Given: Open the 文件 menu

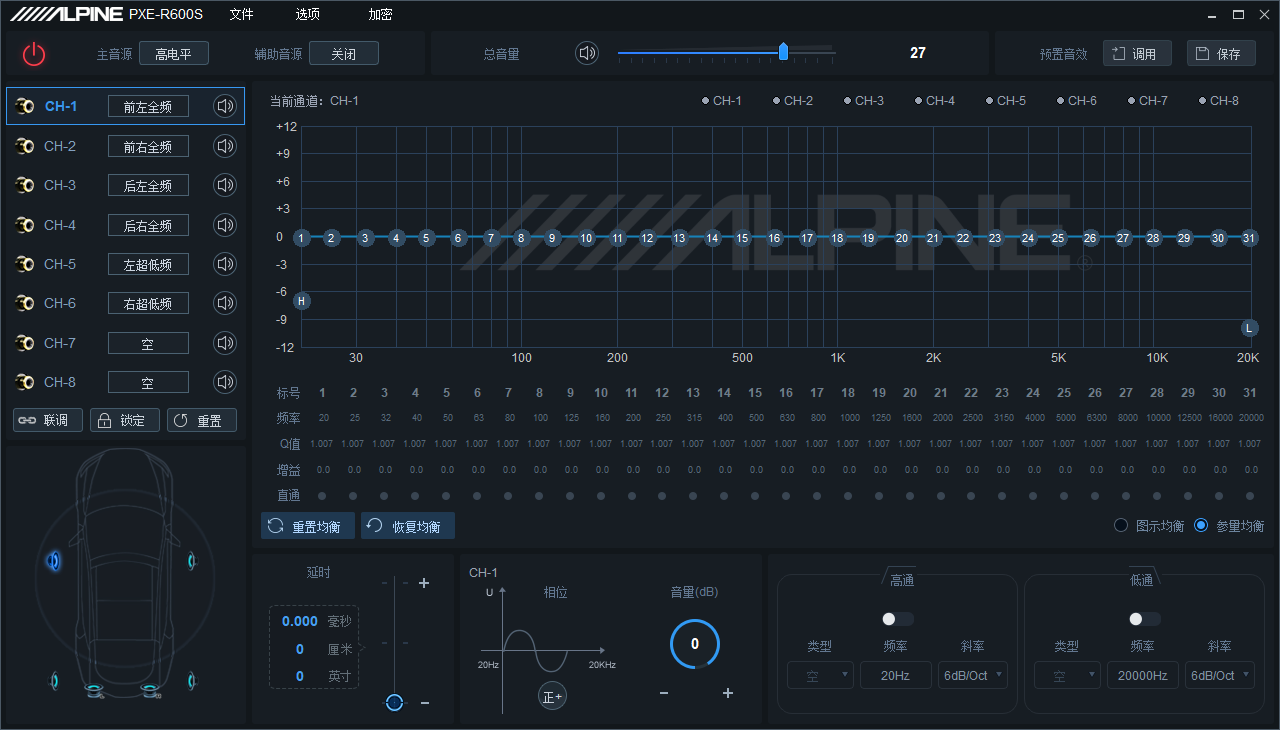Looking at the screenshot, I should [x=241, y=14].
